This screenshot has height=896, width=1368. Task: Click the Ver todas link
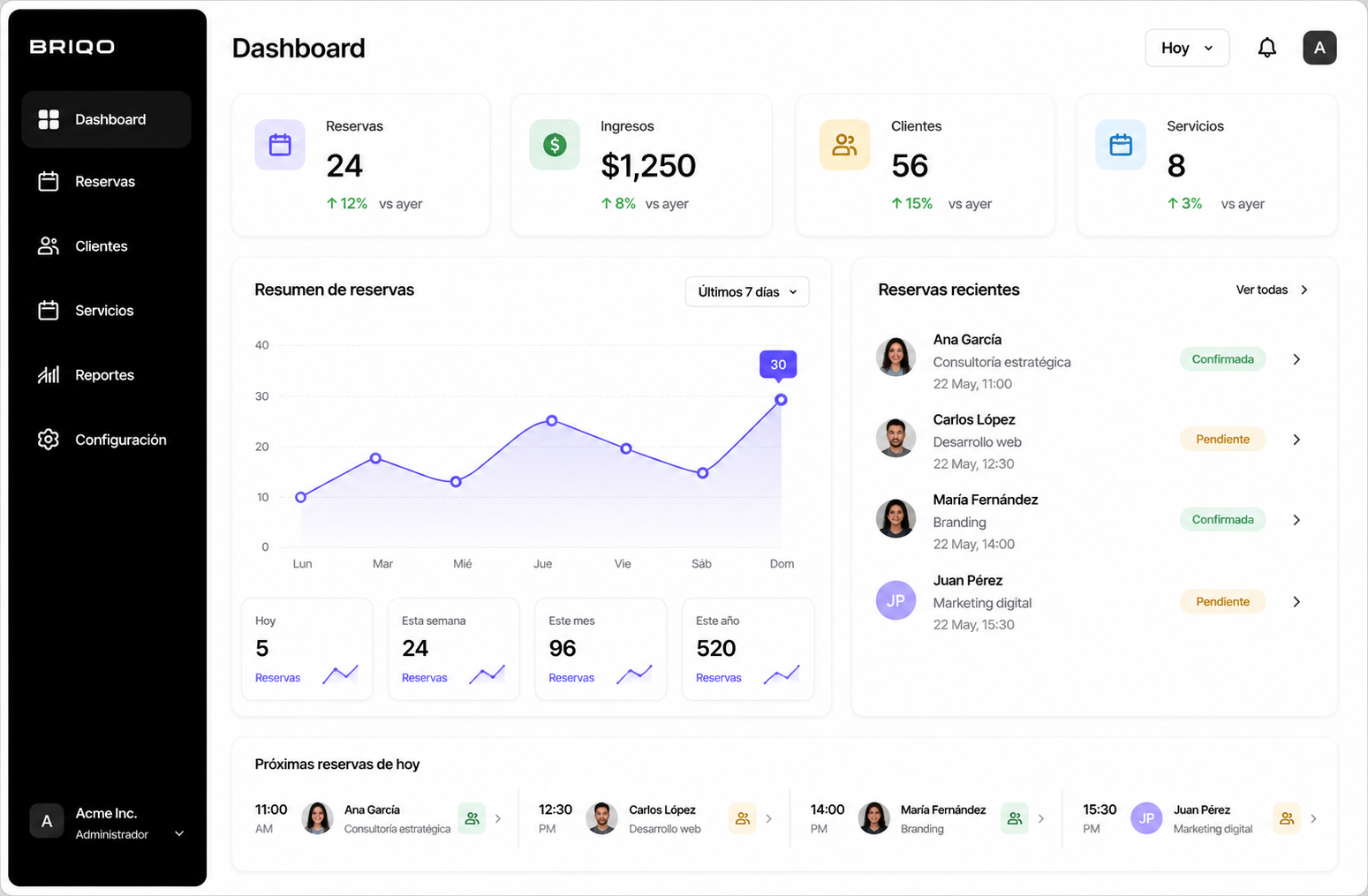(x=1272, y=290)
